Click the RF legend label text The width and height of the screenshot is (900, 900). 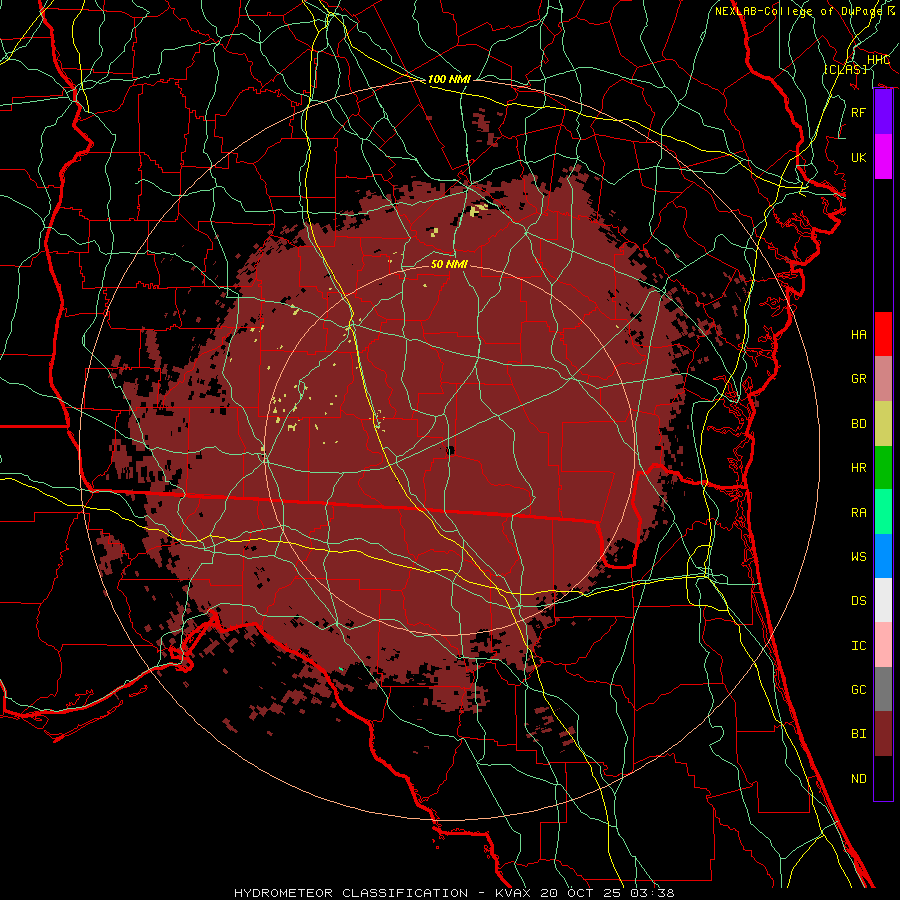pyautogui.click(x=859, y=112)
